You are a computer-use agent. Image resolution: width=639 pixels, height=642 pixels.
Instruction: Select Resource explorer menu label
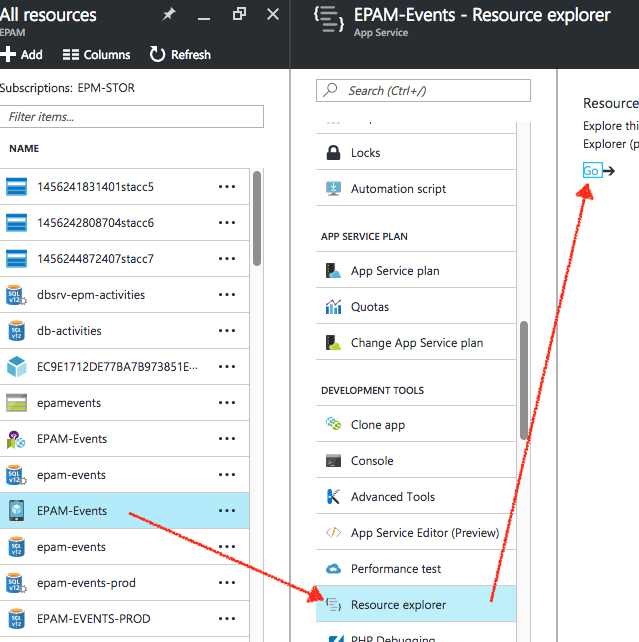click(x=398, y=605)
